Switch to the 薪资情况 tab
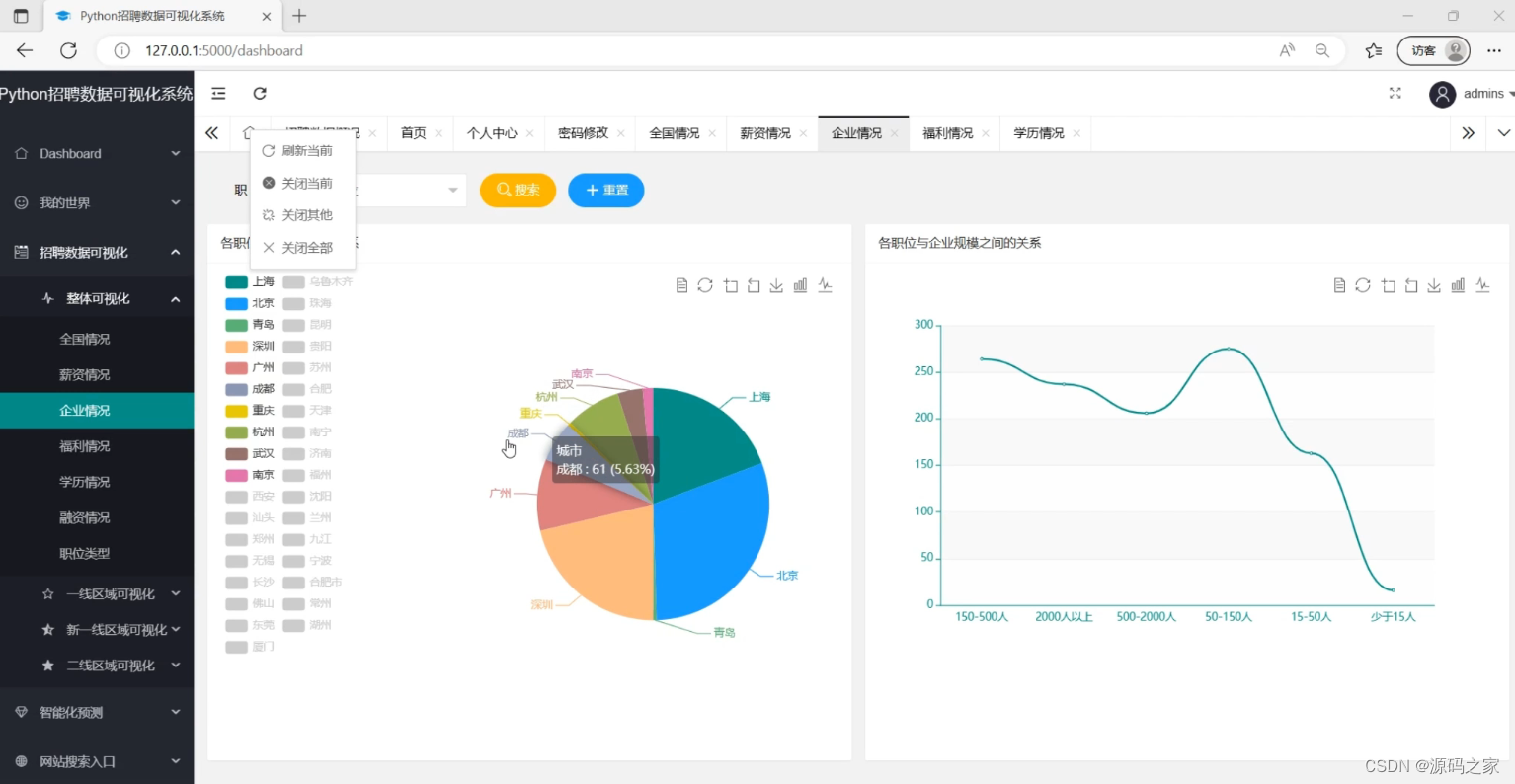1515x784 pixels. (x=764, y=132)
